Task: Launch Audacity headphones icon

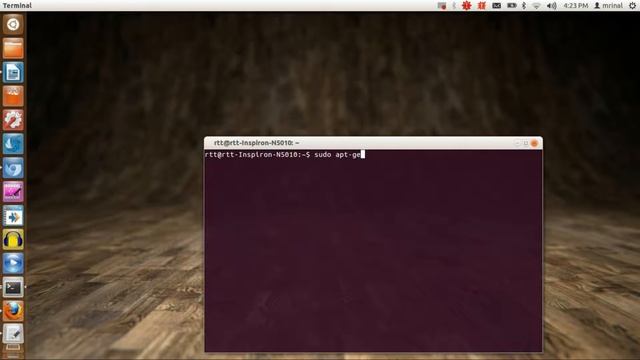Action: point(13,240)
